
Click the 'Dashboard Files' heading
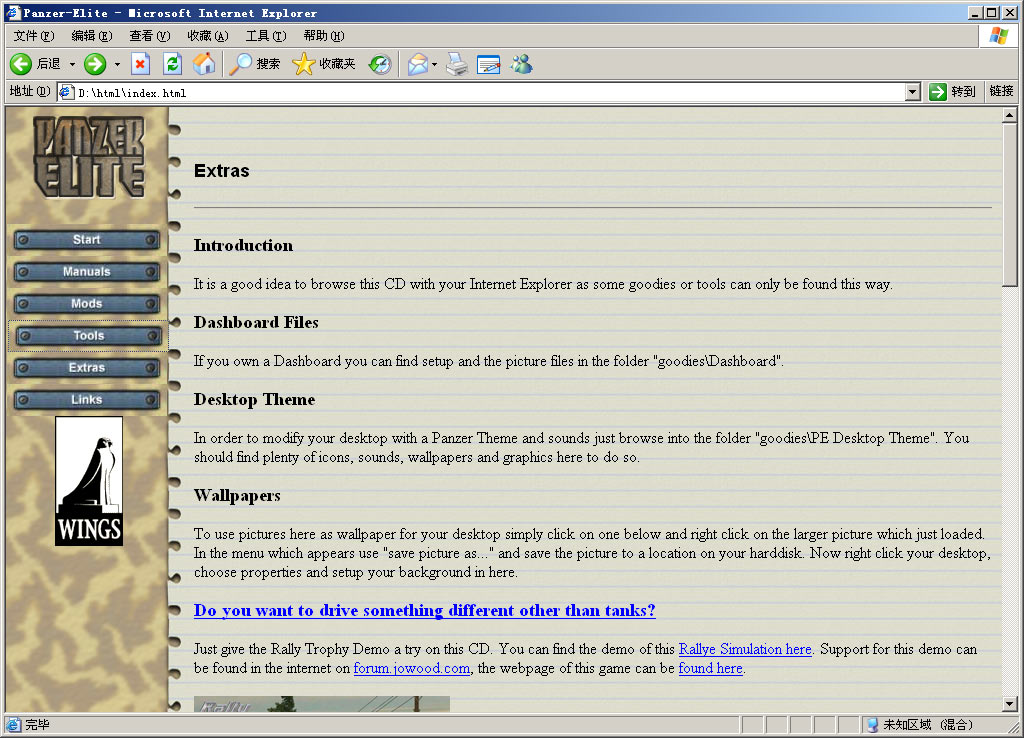coord(256,322)
